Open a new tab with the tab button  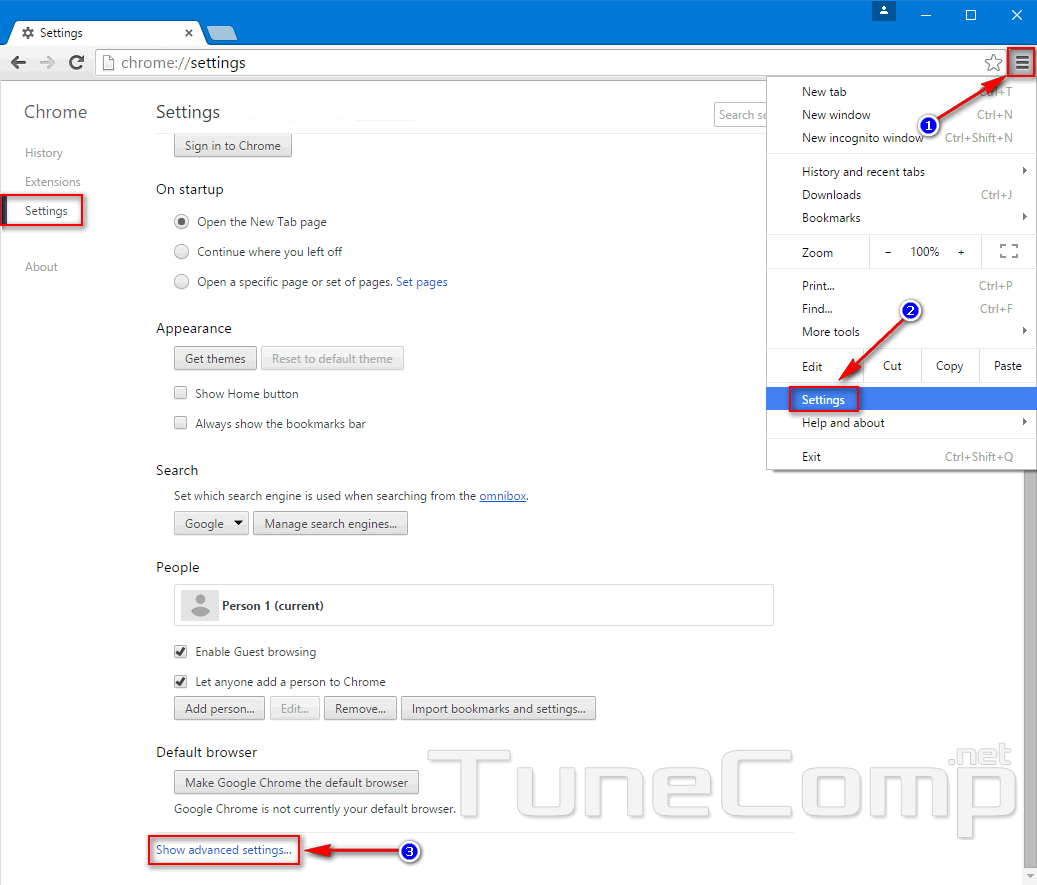coord(222,33)
